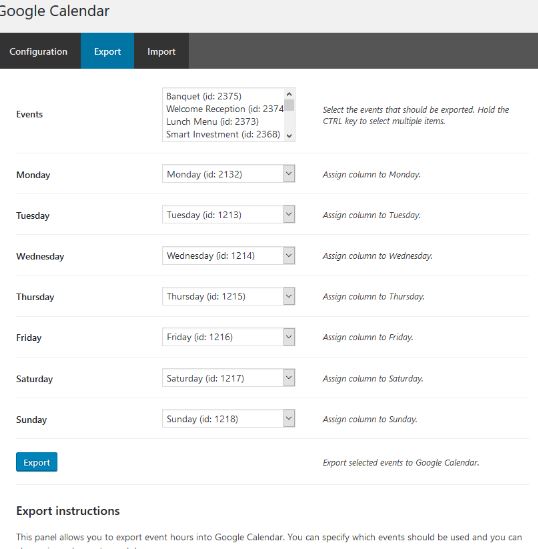Viewport: 538px width, 549px height.
Task: Click the Events list scrollbar thumb
Action: [289, 105]
